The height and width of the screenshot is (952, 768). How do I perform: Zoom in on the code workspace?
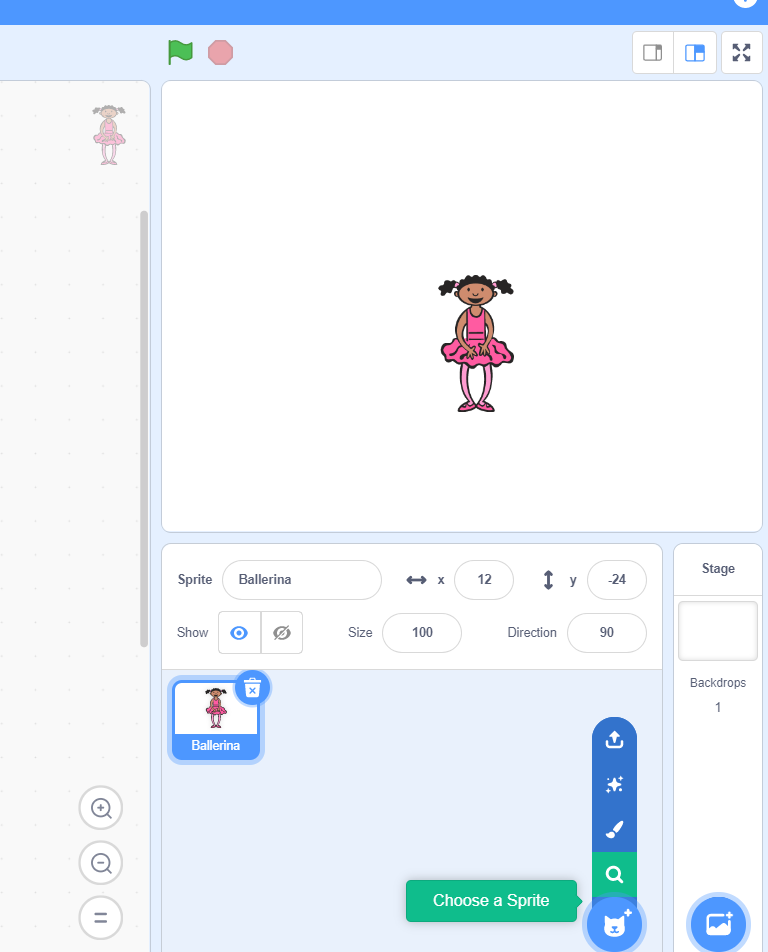point(101,808)
